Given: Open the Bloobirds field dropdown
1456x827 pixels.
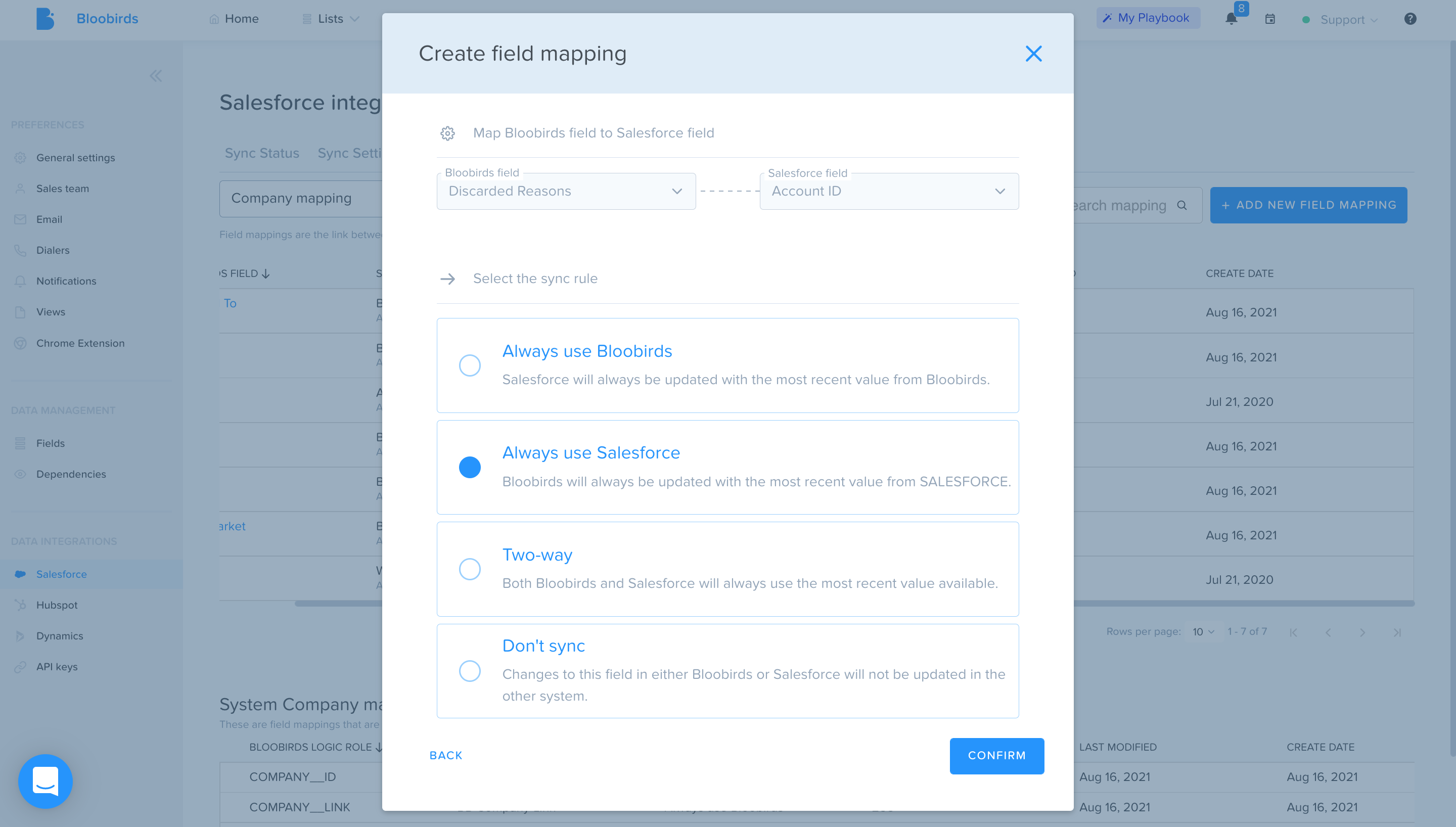Looking at the screenshot, I should pyautogui.click(x=566, y=192).
